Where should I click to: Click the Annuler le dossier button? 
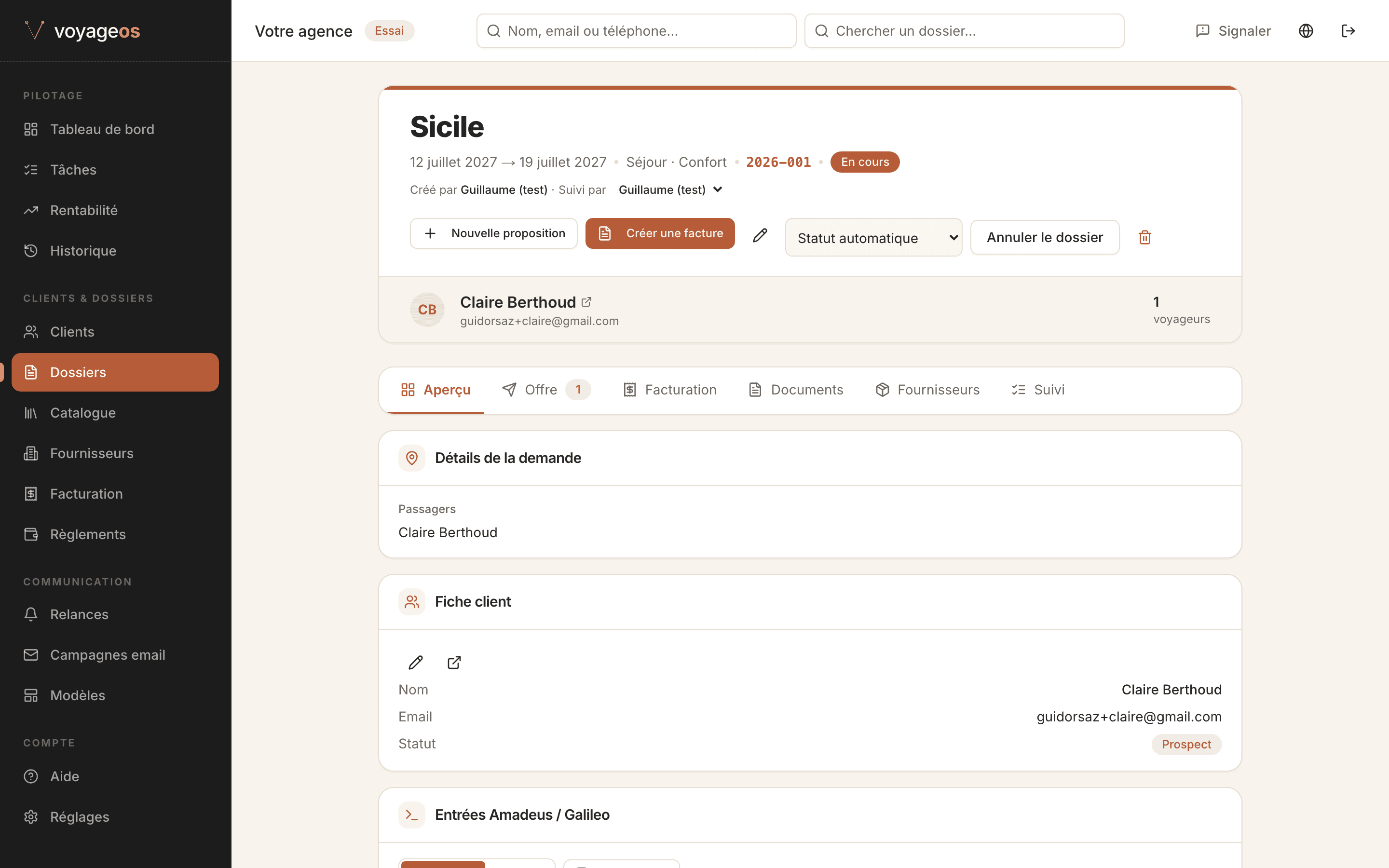click(x=1045, y=237)
